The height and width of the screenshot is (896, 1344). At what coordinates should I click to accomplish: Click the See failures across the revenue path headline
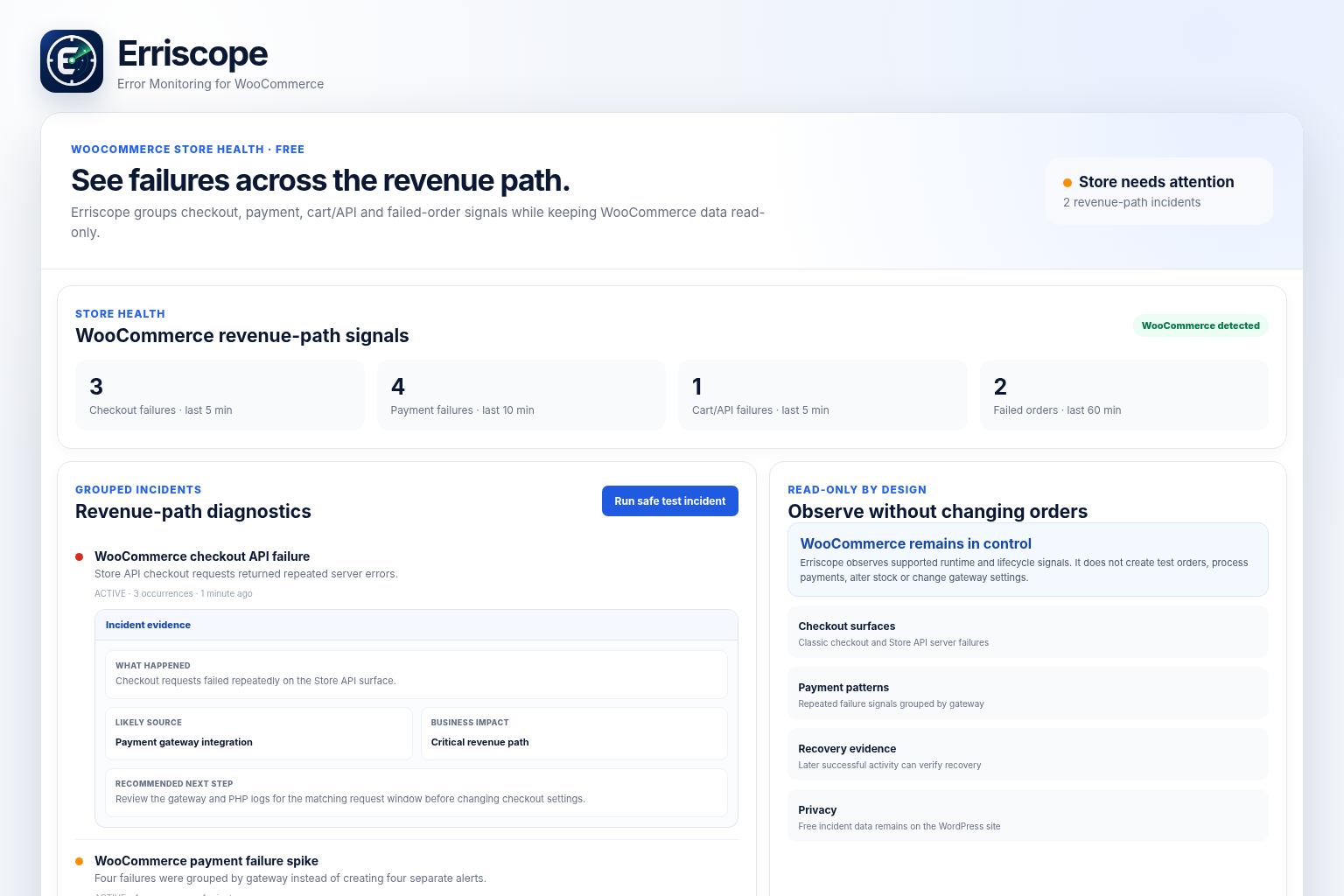click(x=320, y=180)
